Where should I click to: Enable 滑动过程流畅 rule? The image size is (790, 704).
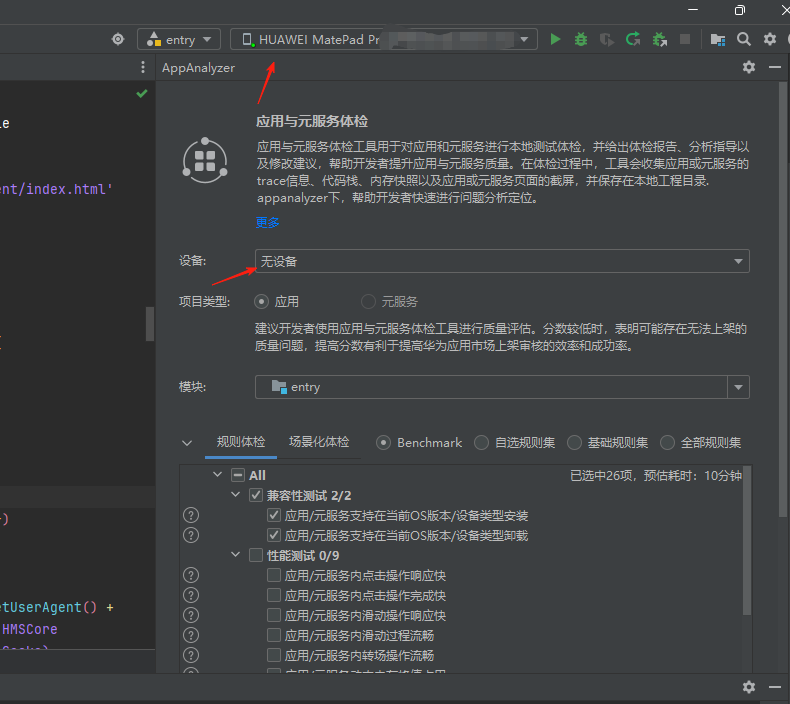pyautogui.click(x=274, y=635)
